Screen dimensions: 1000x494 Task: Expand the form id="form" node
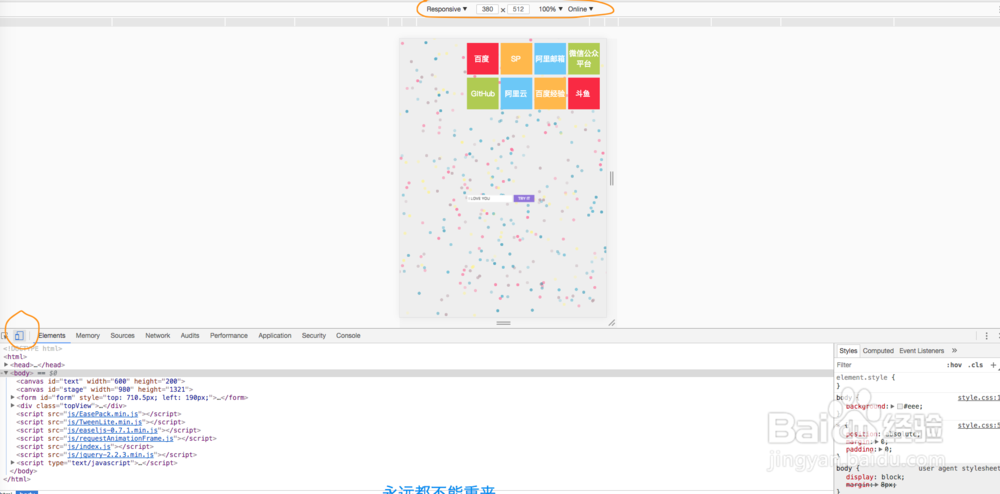(x=13, y=397)
